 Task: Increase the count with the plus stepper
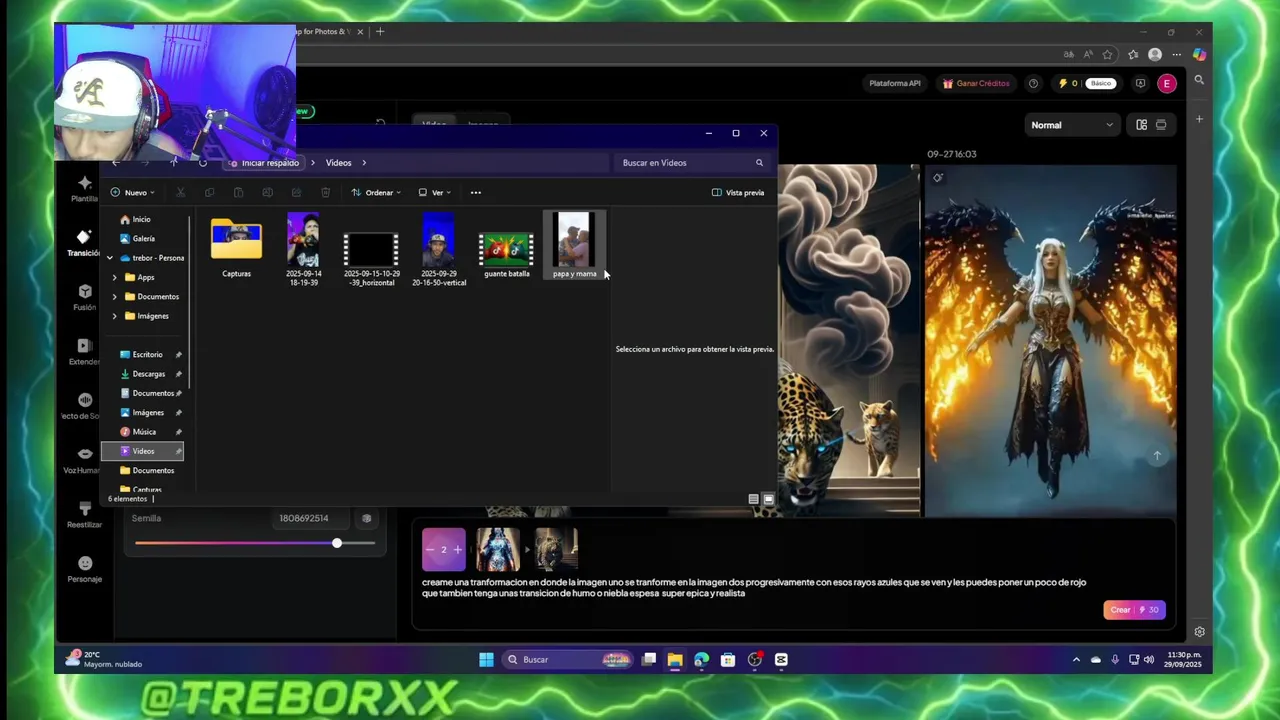(x=458, y=549)
